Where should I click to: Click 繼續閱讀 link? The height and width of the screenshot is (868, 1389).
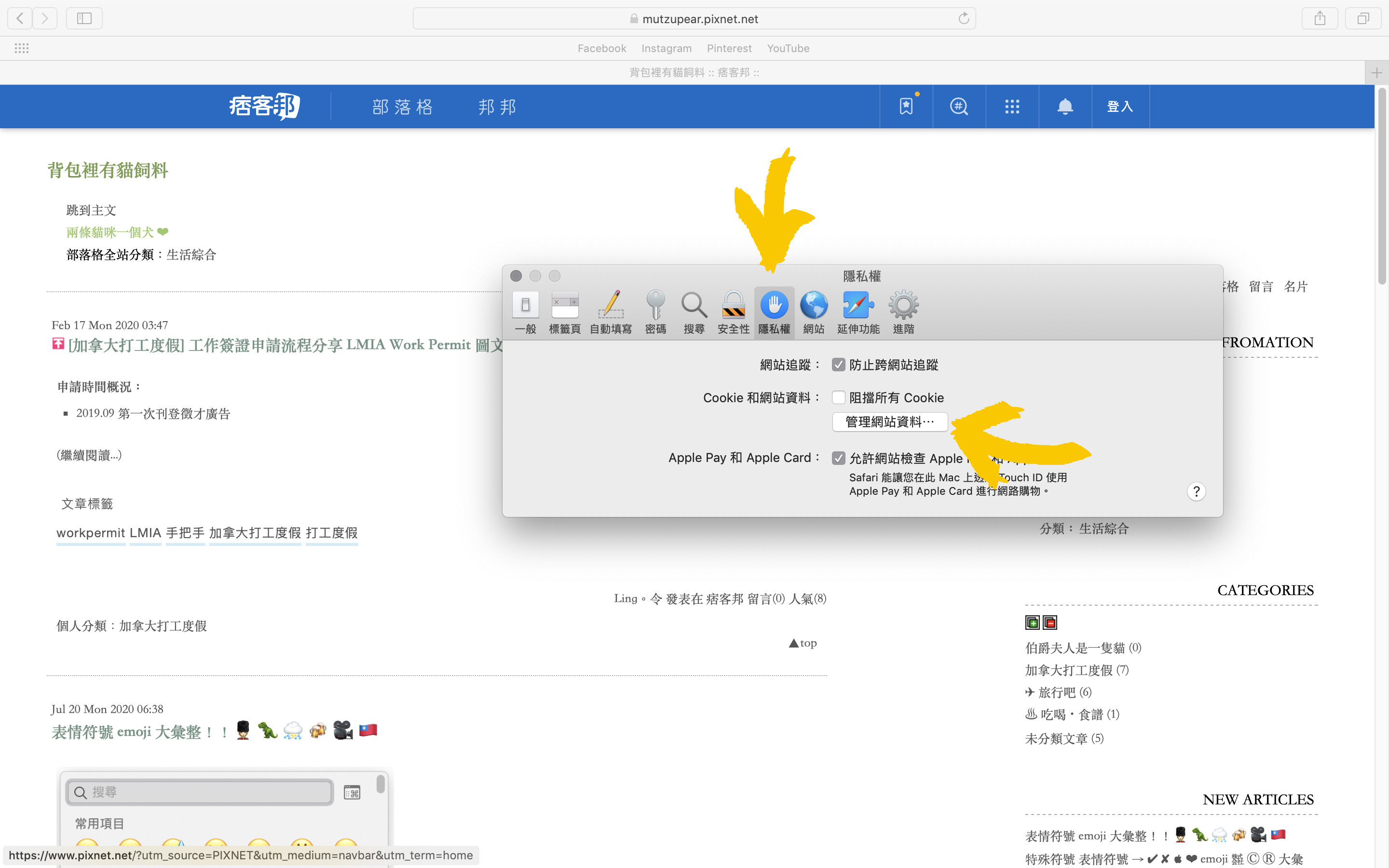89,455
